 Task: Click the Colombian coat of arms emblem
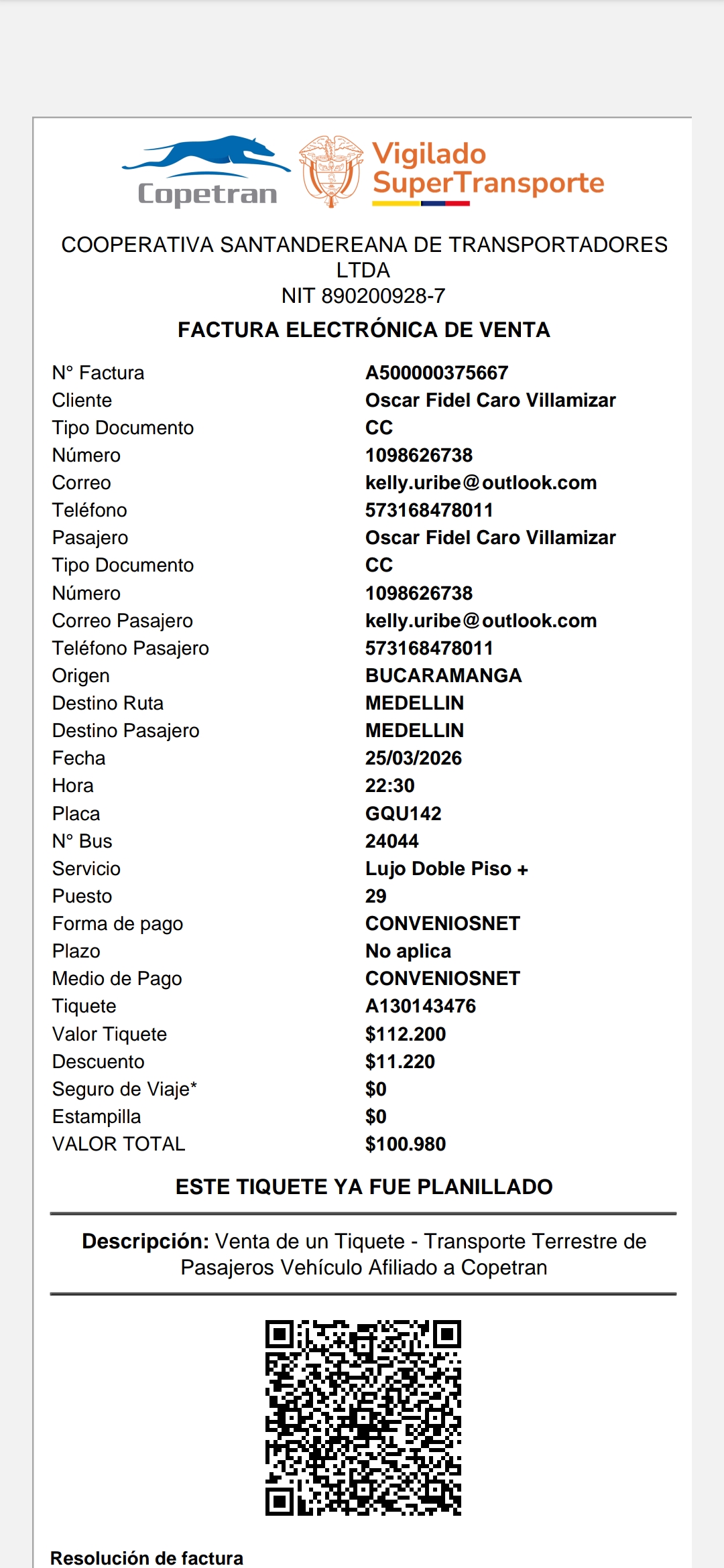click(330, 171)
